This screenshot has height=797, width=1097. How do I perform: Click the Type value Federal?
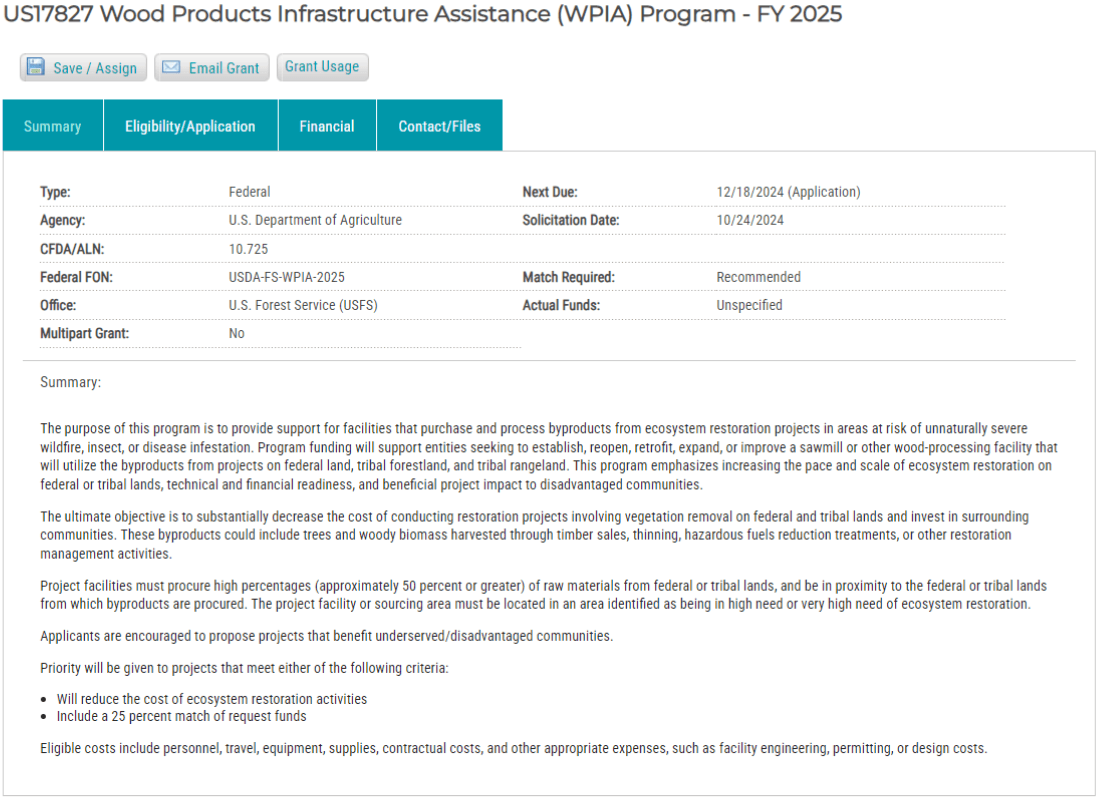(x=249, y=191)
